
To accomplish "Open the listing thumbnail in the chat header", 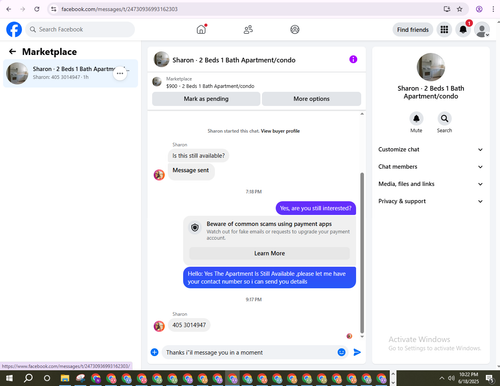I will (161, 59).
